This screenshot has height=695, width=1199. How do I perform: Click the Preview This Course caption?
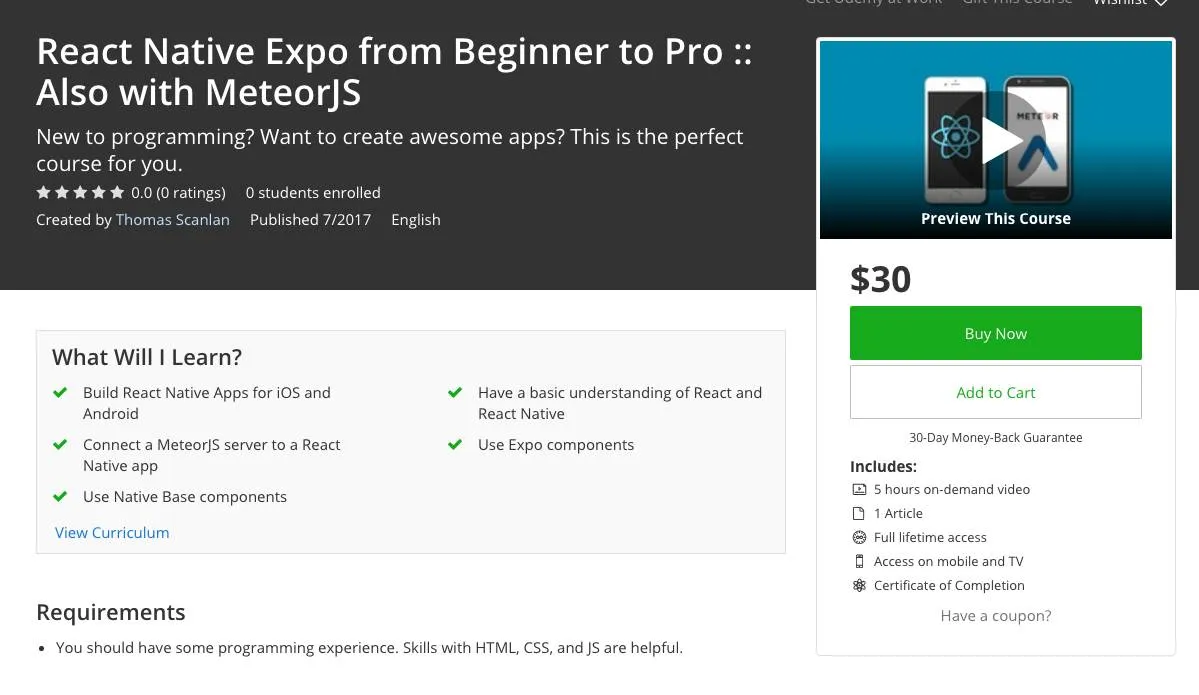click(995, 219)
